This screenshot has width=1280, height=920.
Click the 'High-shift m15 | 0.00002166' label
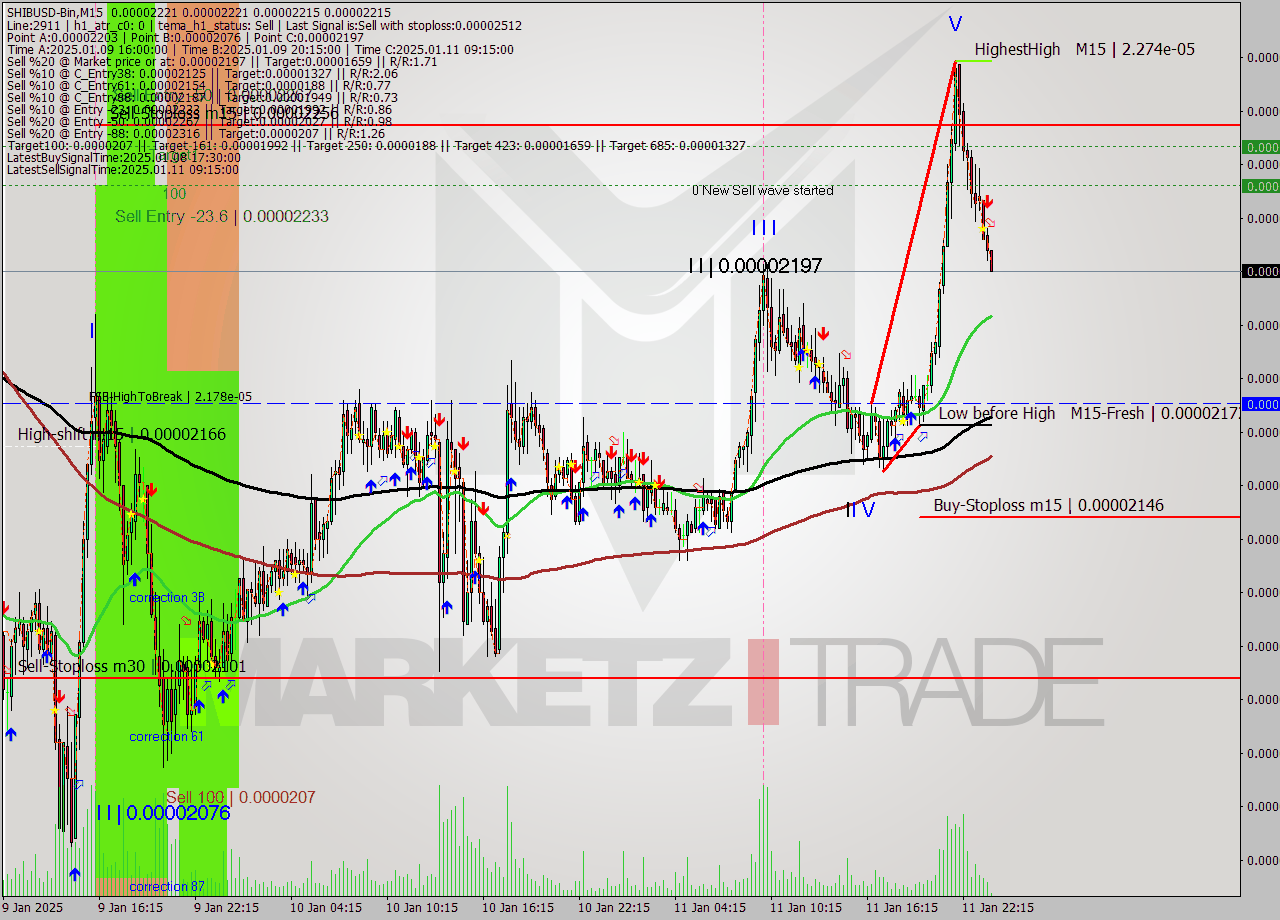(121, 434)
